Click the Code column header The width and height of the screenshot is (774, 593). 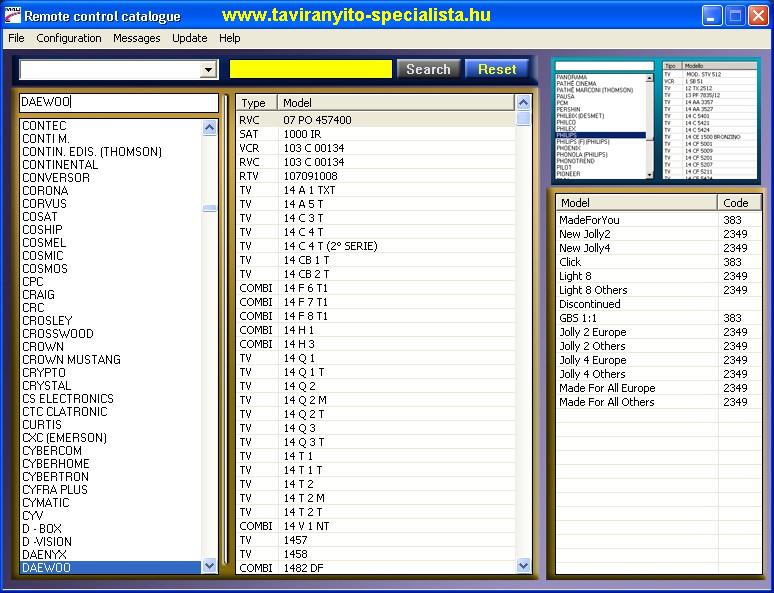tap(739, 203)
